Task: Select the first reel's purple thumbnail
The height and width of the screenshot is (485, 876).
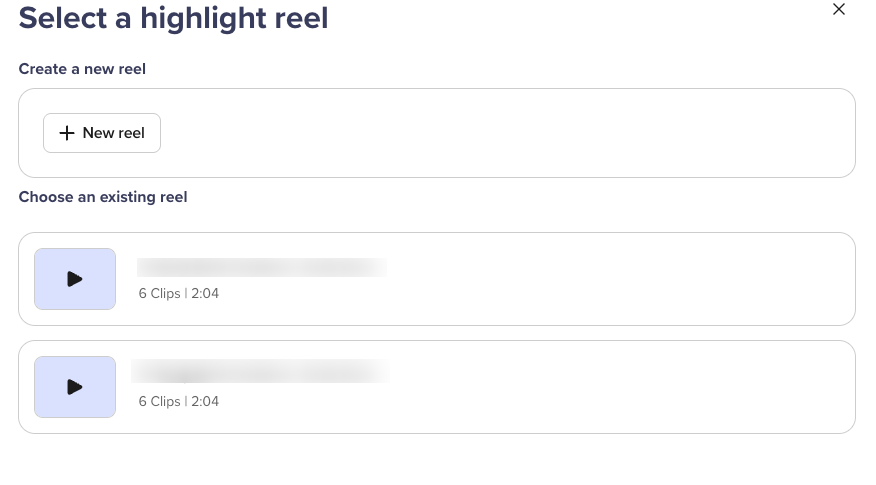Action: click(x=75, y=279)
